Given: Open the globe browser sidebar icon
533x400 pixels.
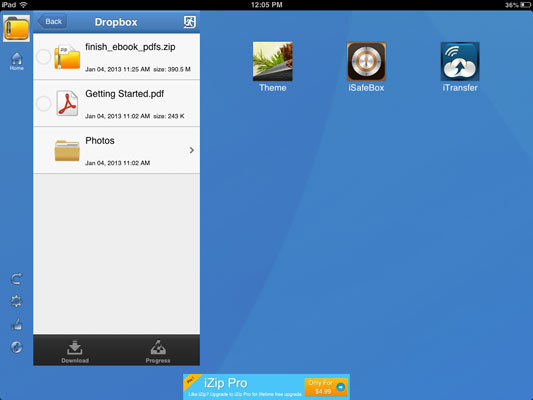Looking at the screenshot, I should 16,347.
